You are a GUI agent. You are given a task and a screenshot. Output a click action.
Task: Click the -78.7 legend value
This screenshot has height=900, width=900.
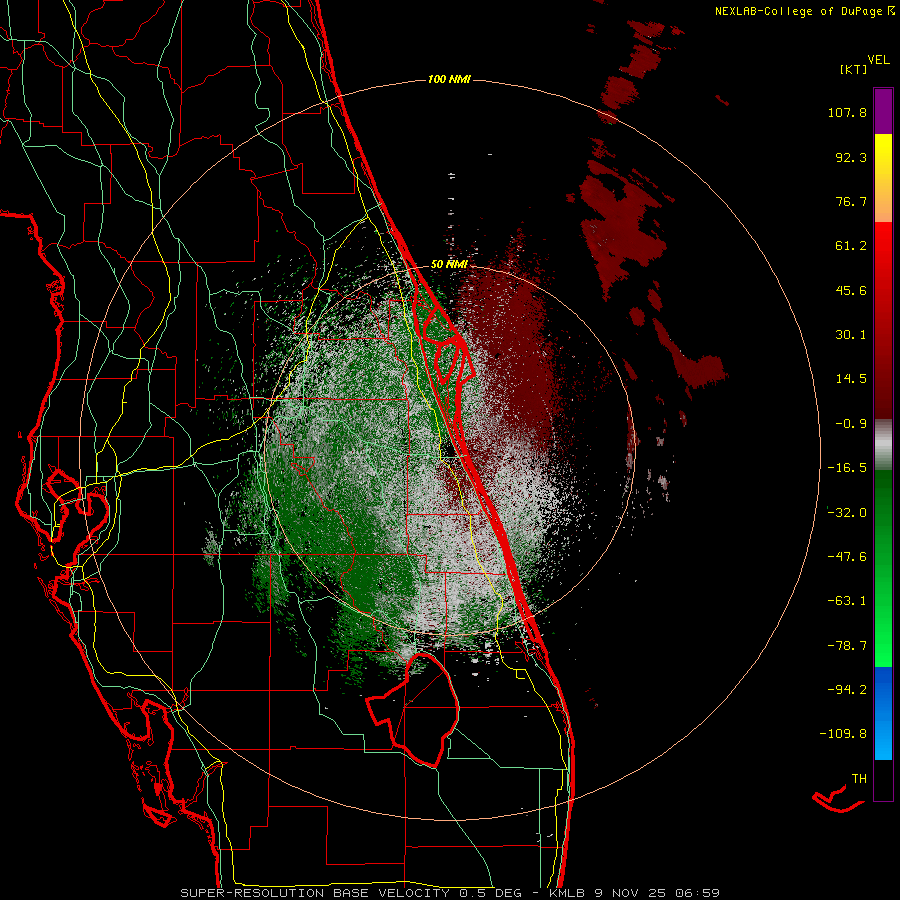pyautogui.click(x=847, y=646)
